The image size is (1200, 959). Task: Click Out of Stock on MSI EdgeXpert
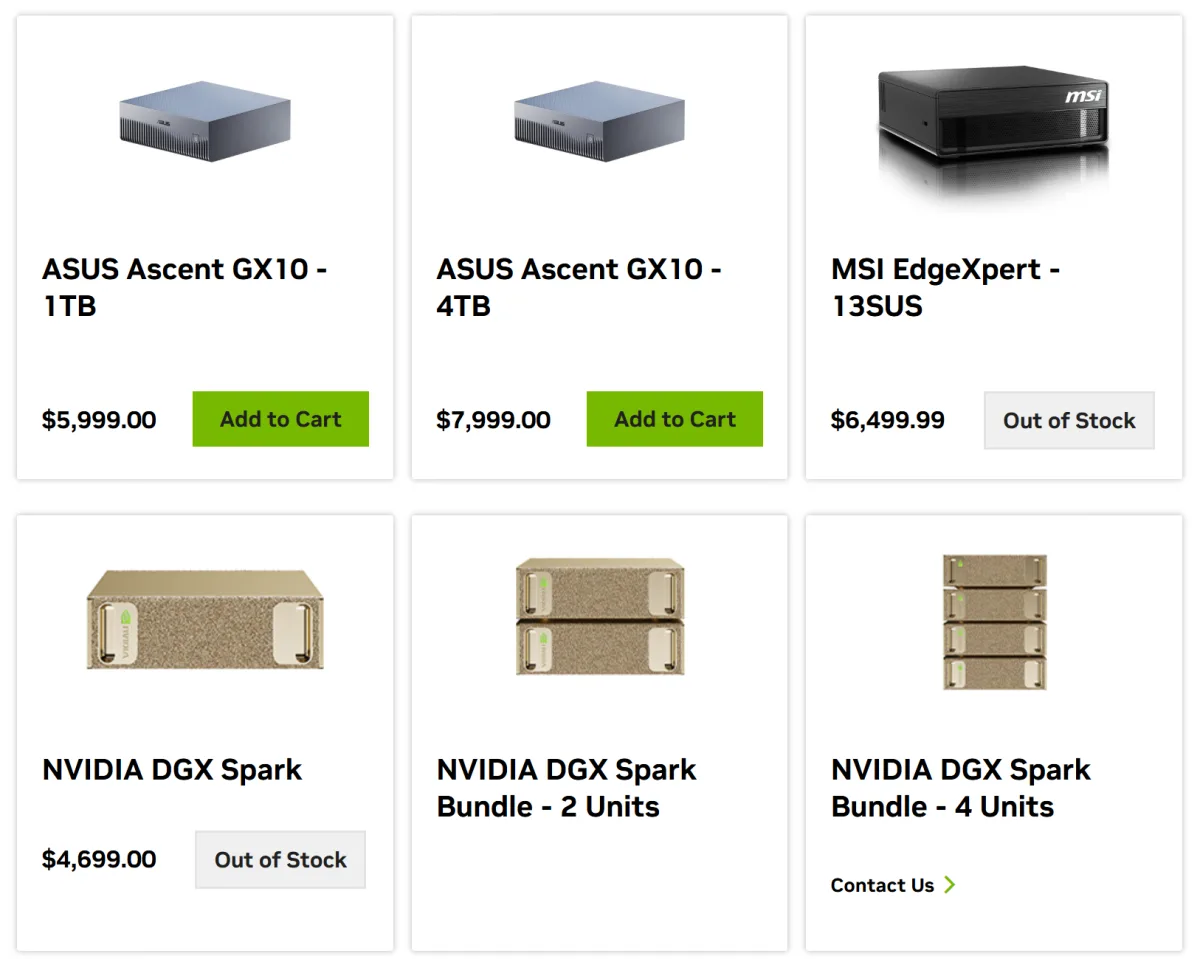pos(1069,420)
